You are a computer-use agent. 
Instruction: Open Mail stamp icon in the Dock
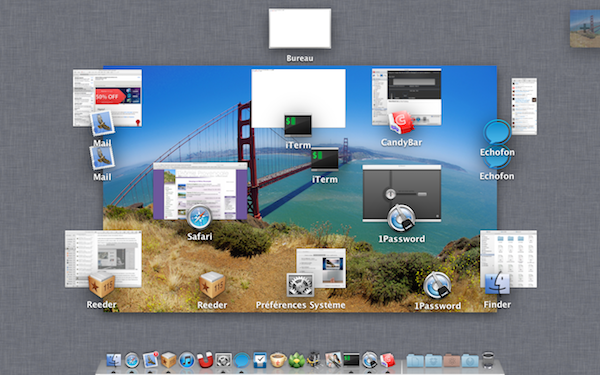tap(150, 360)
